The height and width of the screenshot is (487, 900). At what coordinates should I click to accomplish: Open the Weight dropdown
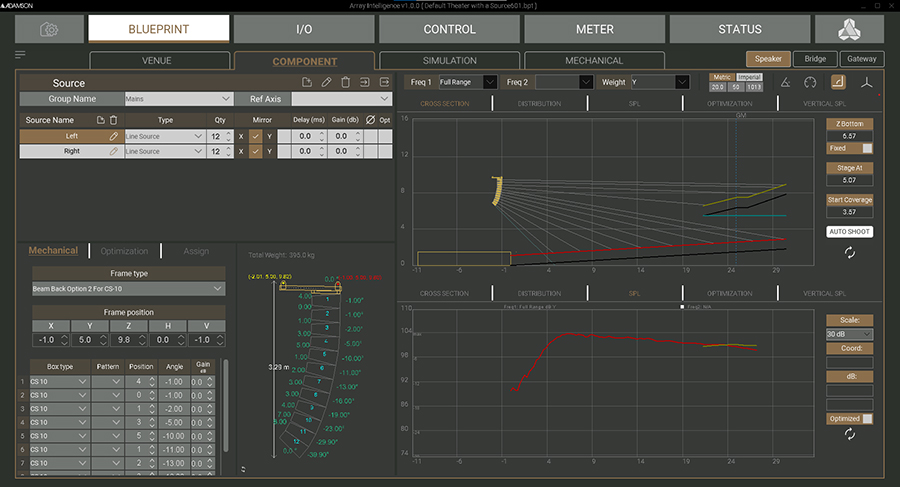tap(660, 82)
